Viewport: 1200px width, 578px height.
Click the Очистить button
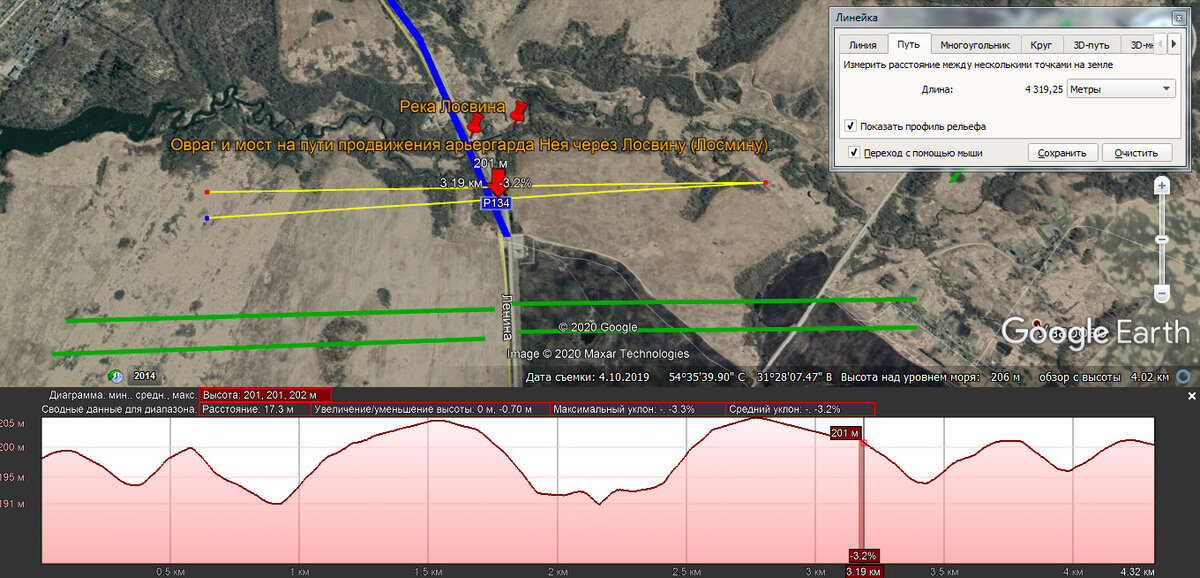point(1137,153)
